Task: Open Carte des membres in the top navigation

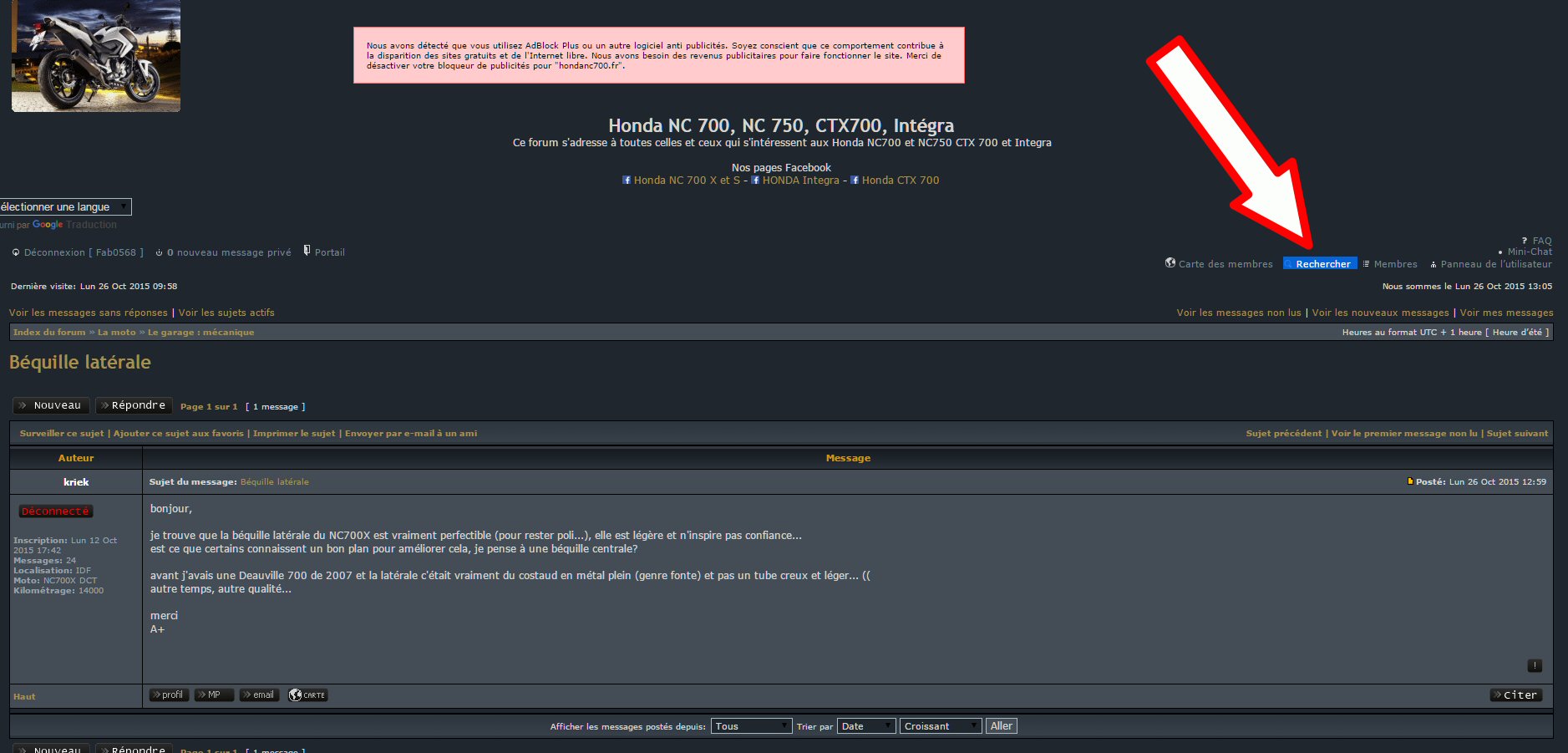Action: (x=1225, y=264)
